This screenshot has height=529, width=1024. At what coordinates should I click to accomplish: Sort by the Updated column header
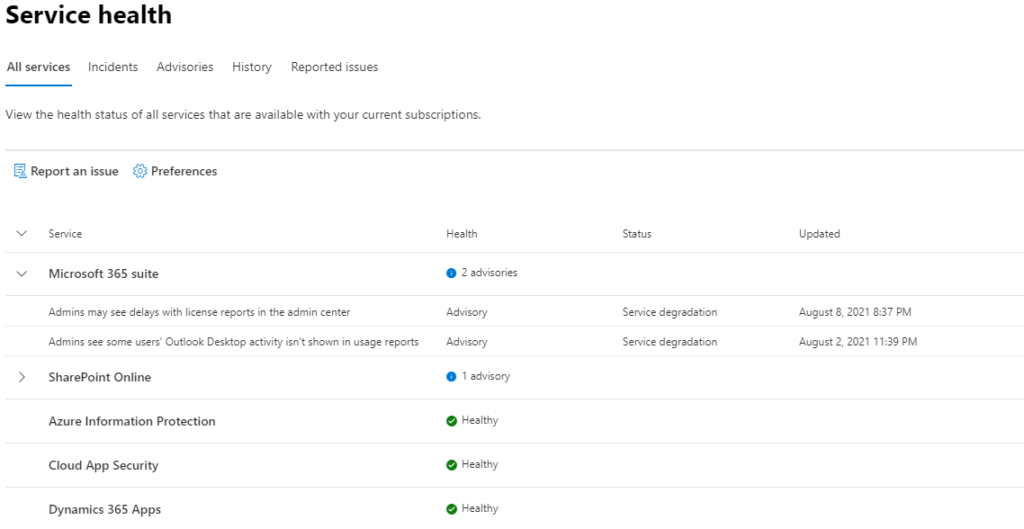click(819, 234)
